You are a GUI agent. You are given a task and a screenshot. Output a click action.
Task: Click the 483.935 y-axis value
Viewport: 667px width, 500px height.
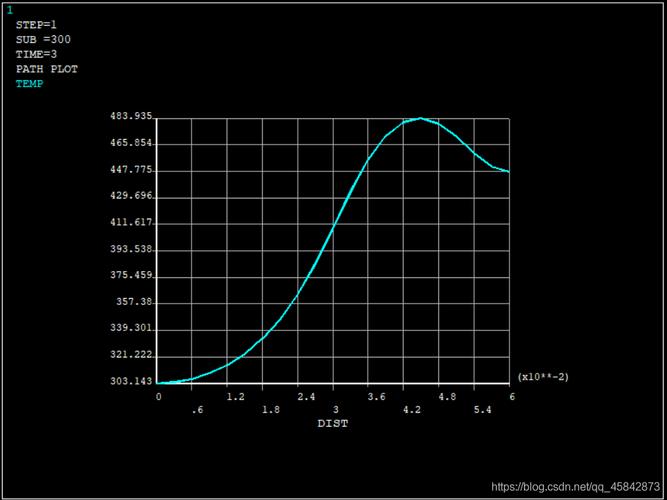(131, 117)
